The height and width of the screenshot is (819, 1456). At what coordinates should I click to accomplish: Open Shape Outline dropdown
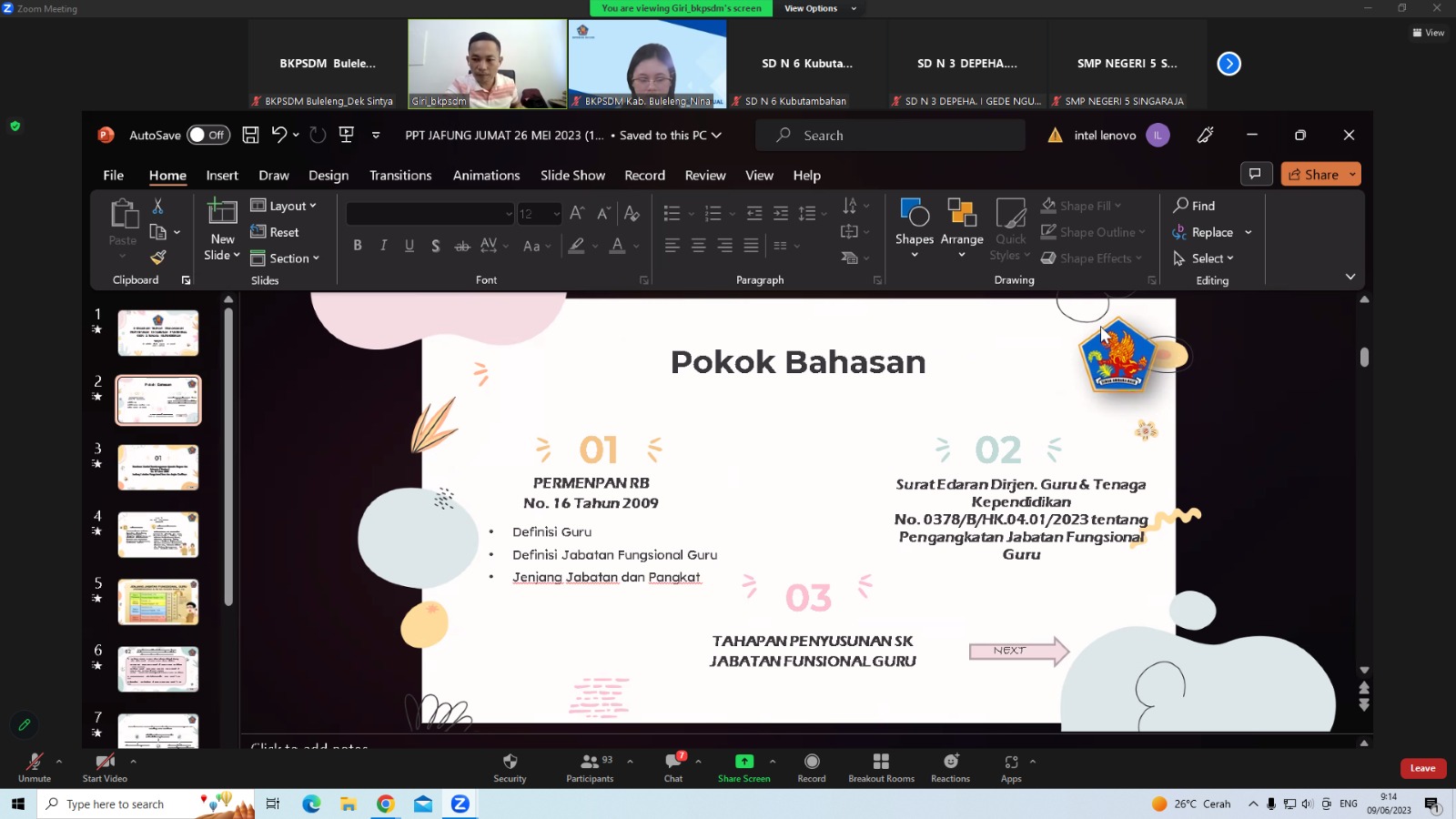(x=1093, y=232)
